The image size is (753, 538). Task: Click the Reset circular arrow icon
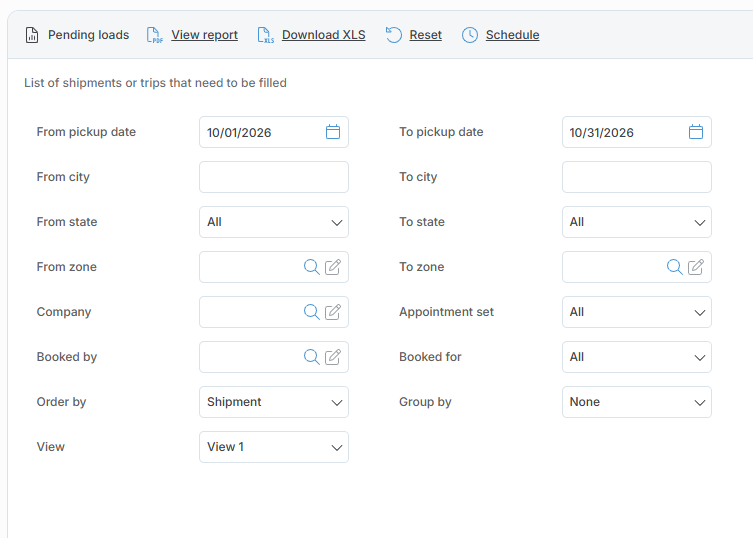[394, 35]
